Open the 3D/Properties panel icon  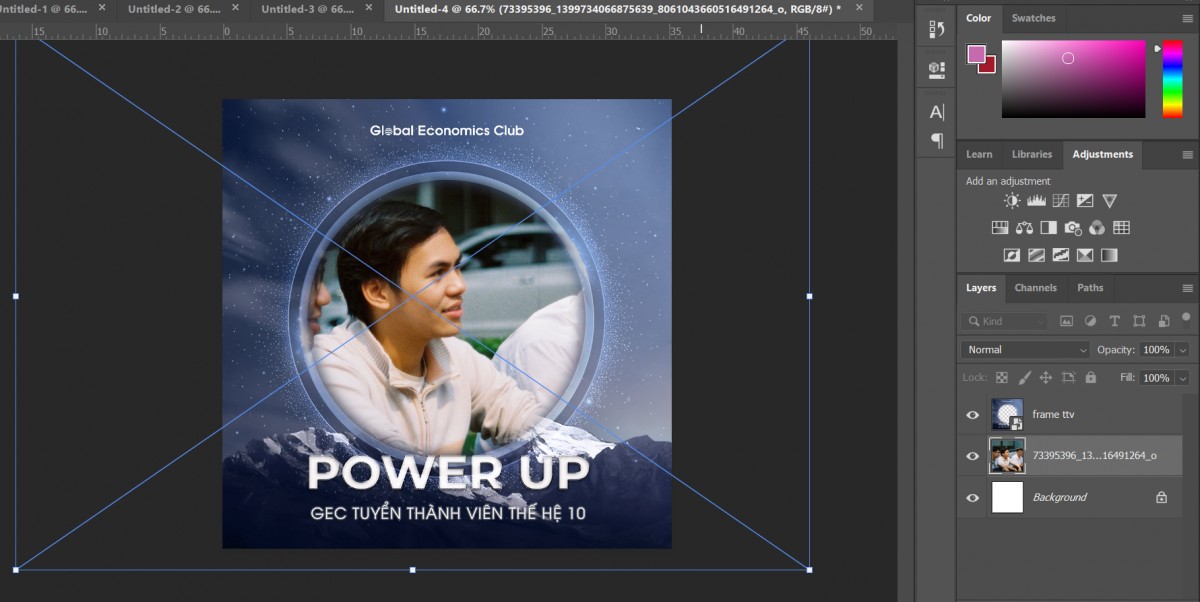[937, 69]
